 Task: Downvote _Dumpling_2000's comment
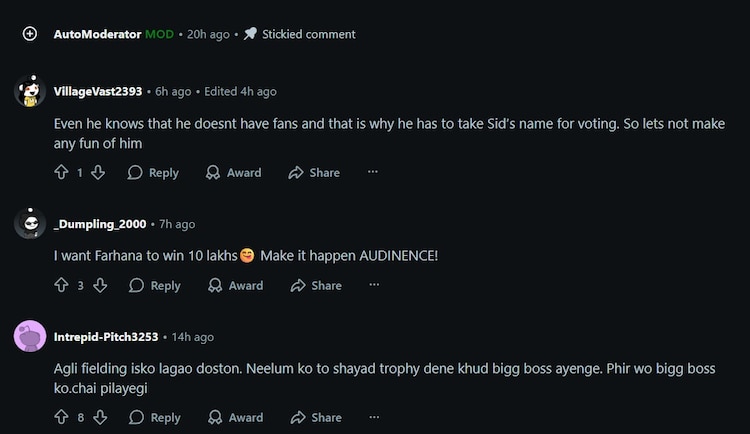coord(100,286)
